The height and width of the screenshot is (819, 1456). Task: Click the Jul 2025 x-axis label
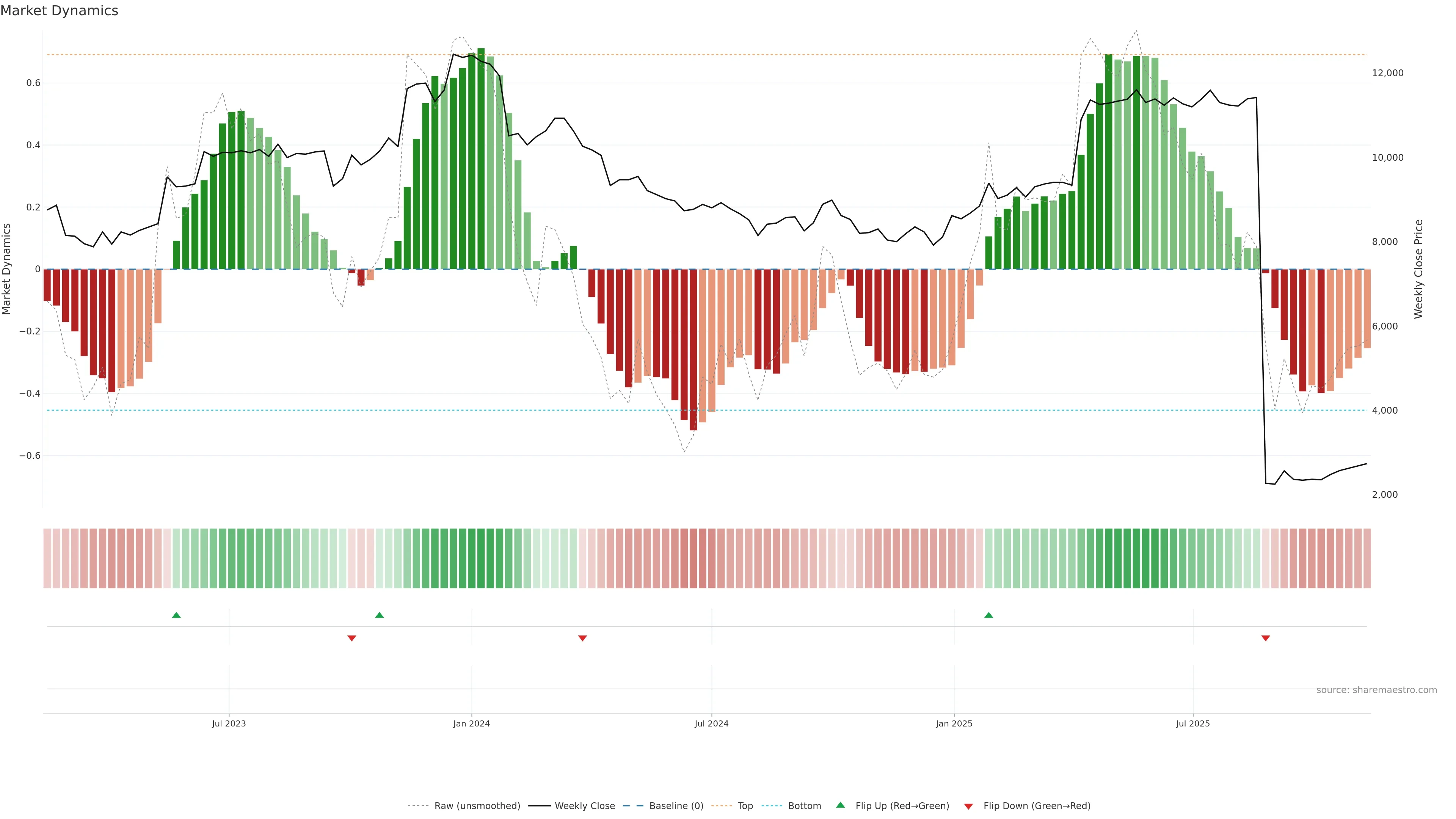1192,723
